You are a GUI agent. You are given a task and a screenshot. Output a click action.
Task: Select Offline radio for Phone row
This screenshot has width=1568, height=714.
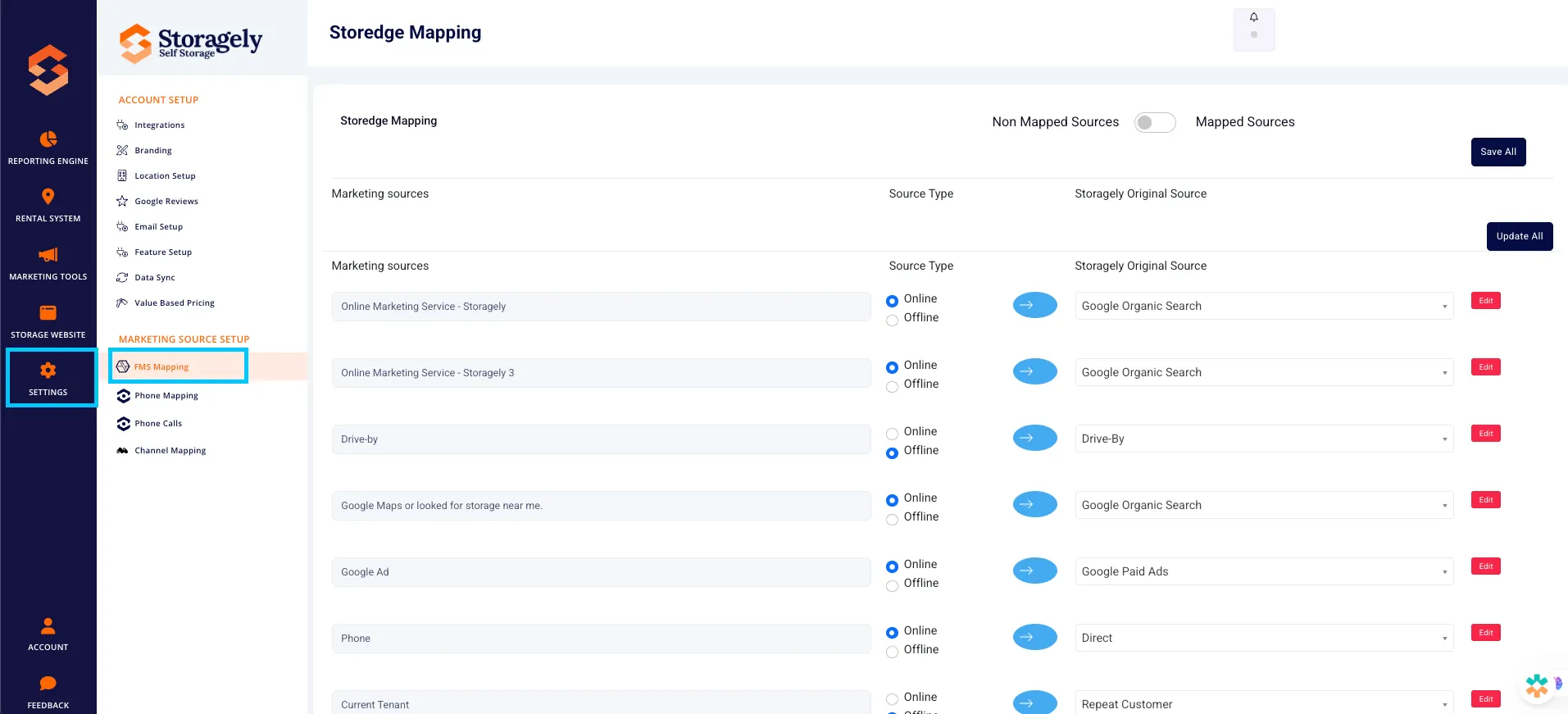click(x=892, y=652)
